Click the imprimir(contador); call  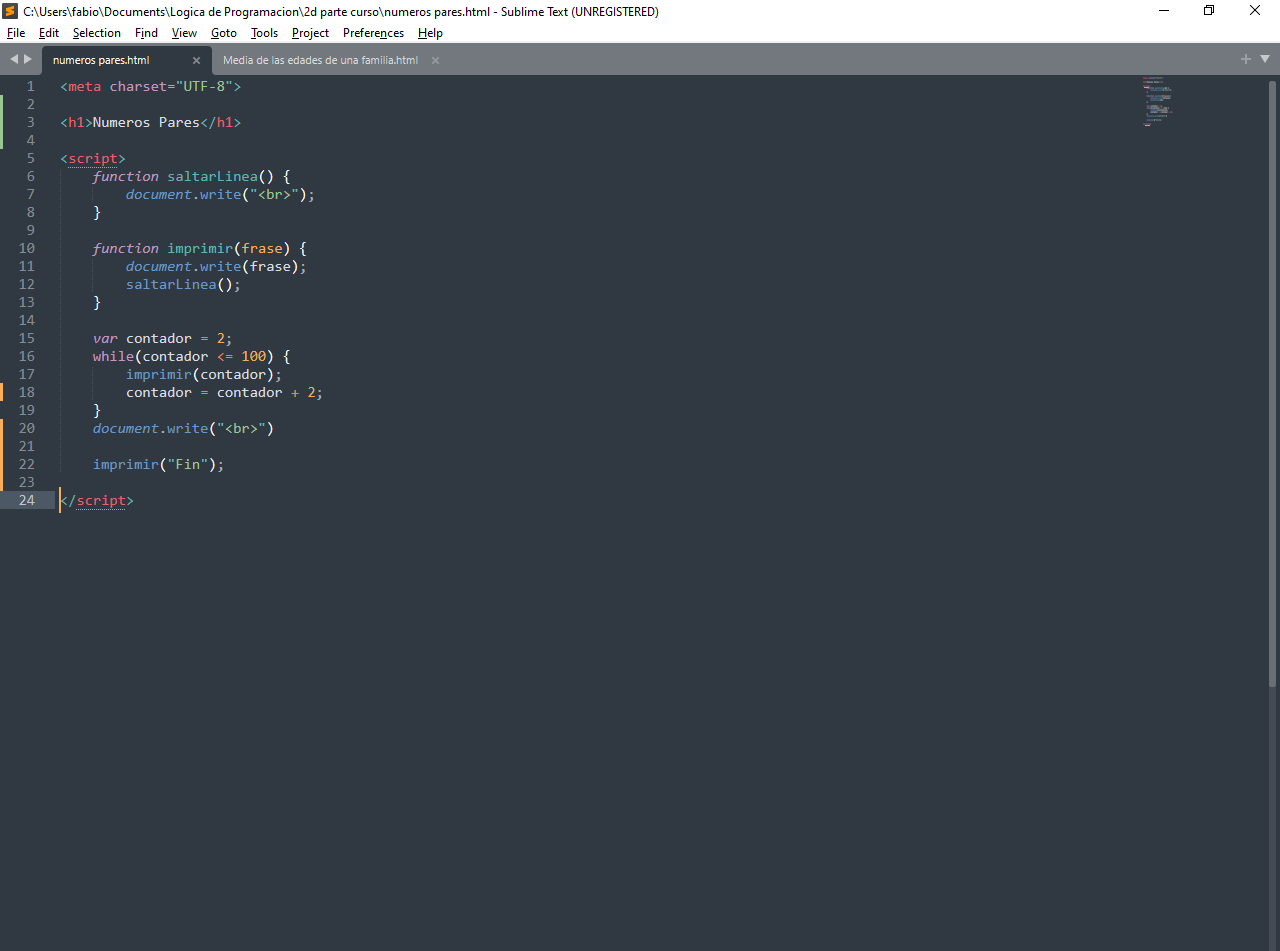[204, 374]
